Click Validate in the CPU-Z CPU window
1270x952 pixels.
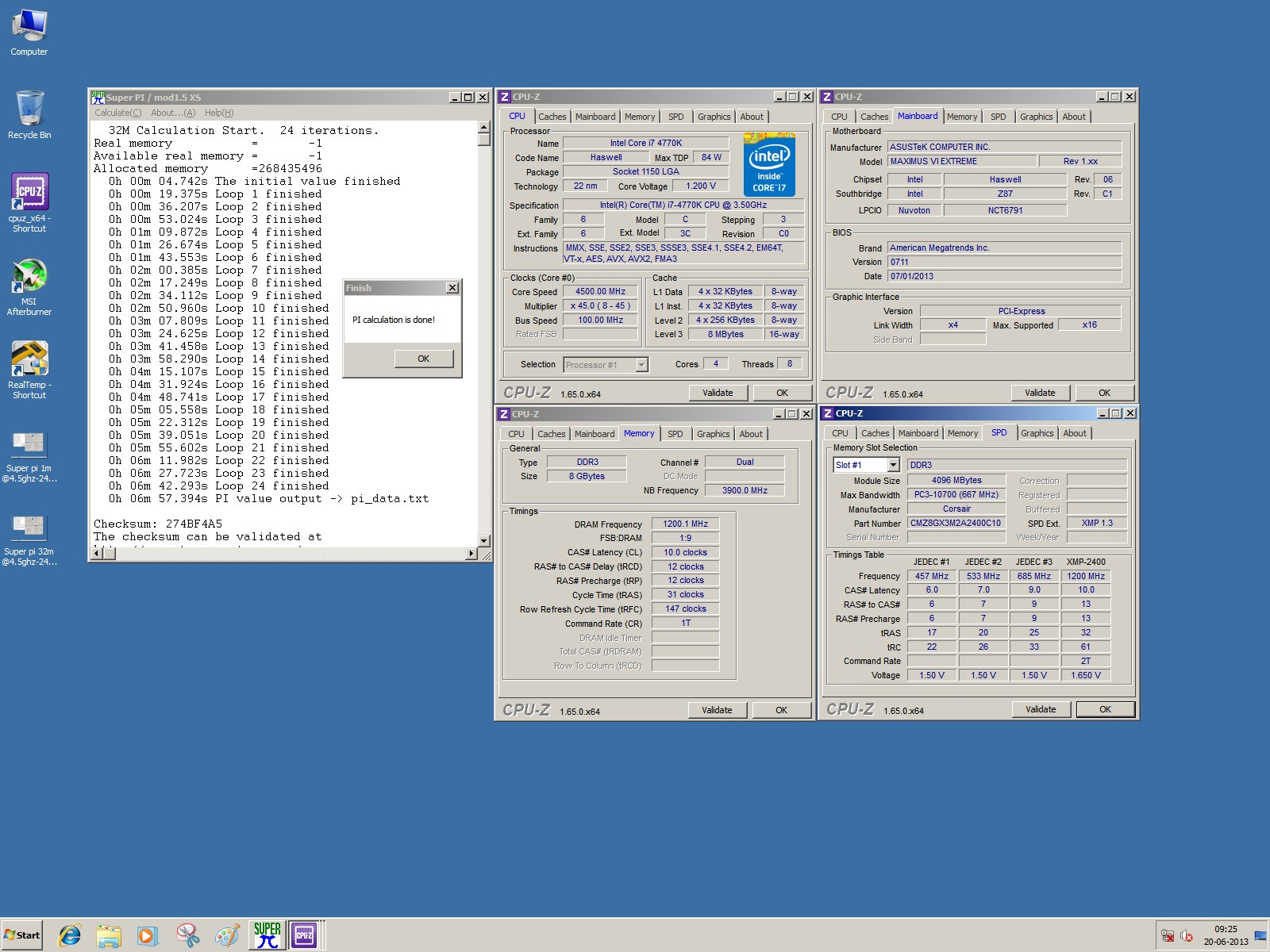[718, 393]
